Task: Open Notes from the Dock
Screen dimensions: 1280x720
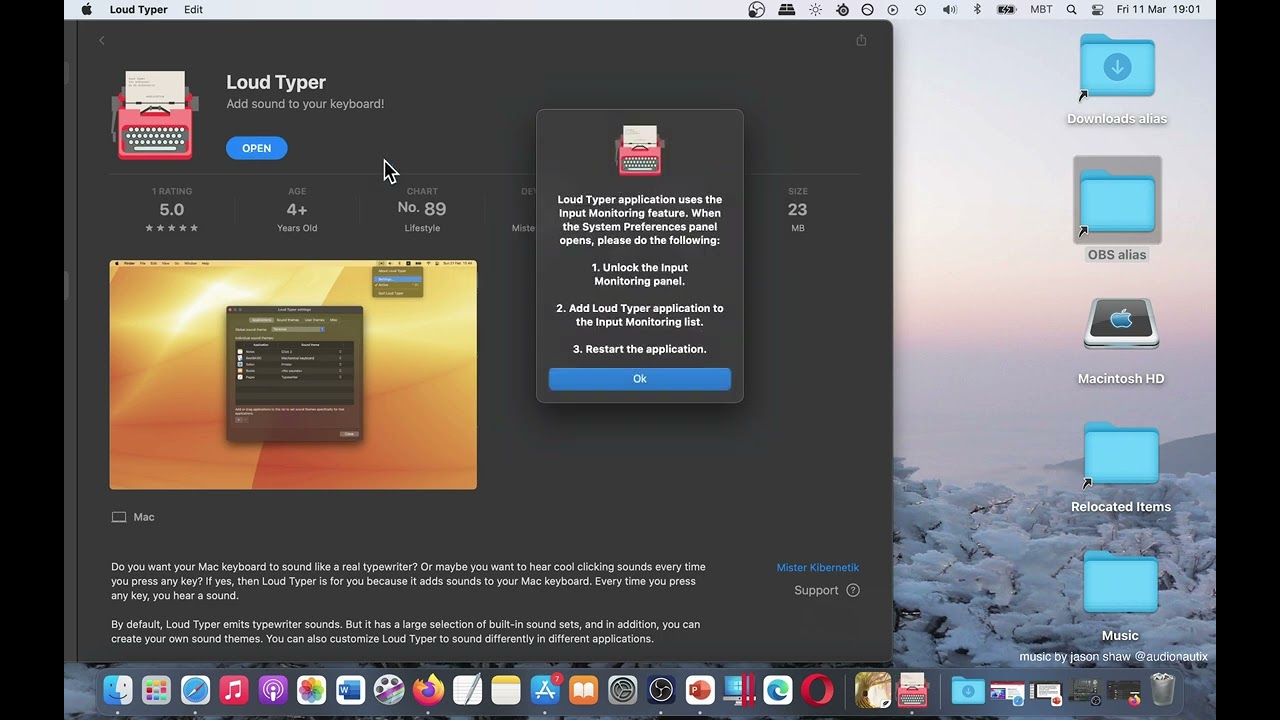Action: 506,690
